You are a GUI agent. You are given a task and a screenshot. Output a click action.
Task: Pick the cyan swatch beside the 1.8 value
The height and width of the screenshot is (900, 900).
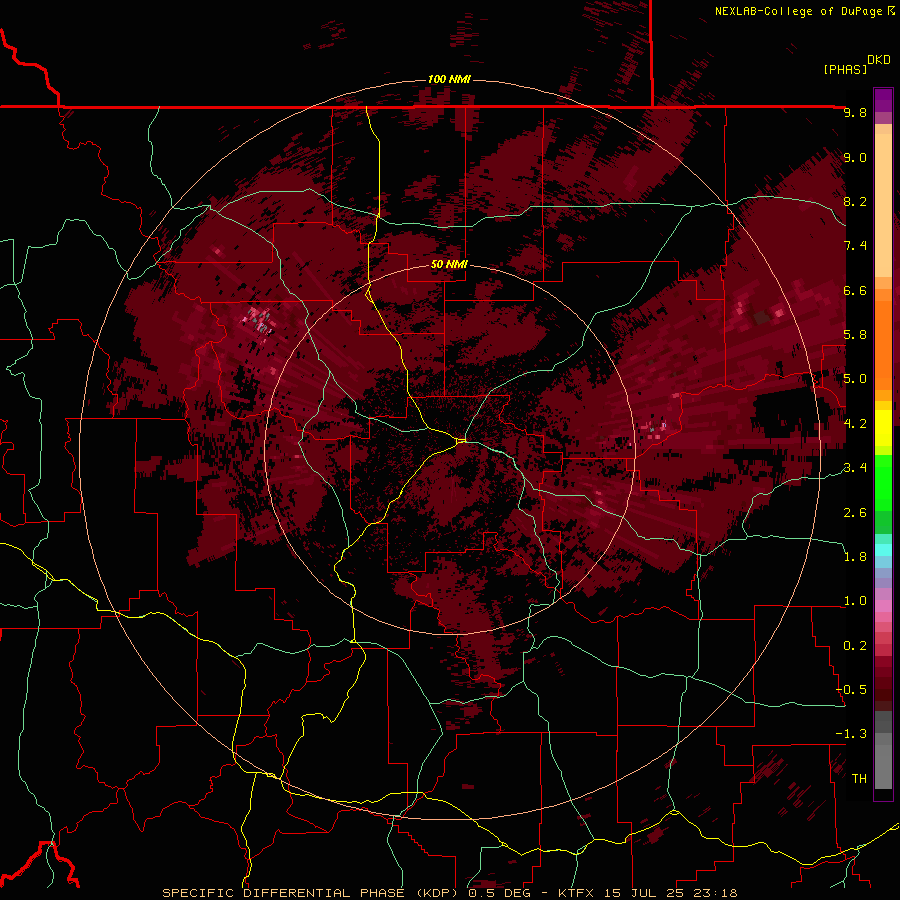tap(883, 550)
